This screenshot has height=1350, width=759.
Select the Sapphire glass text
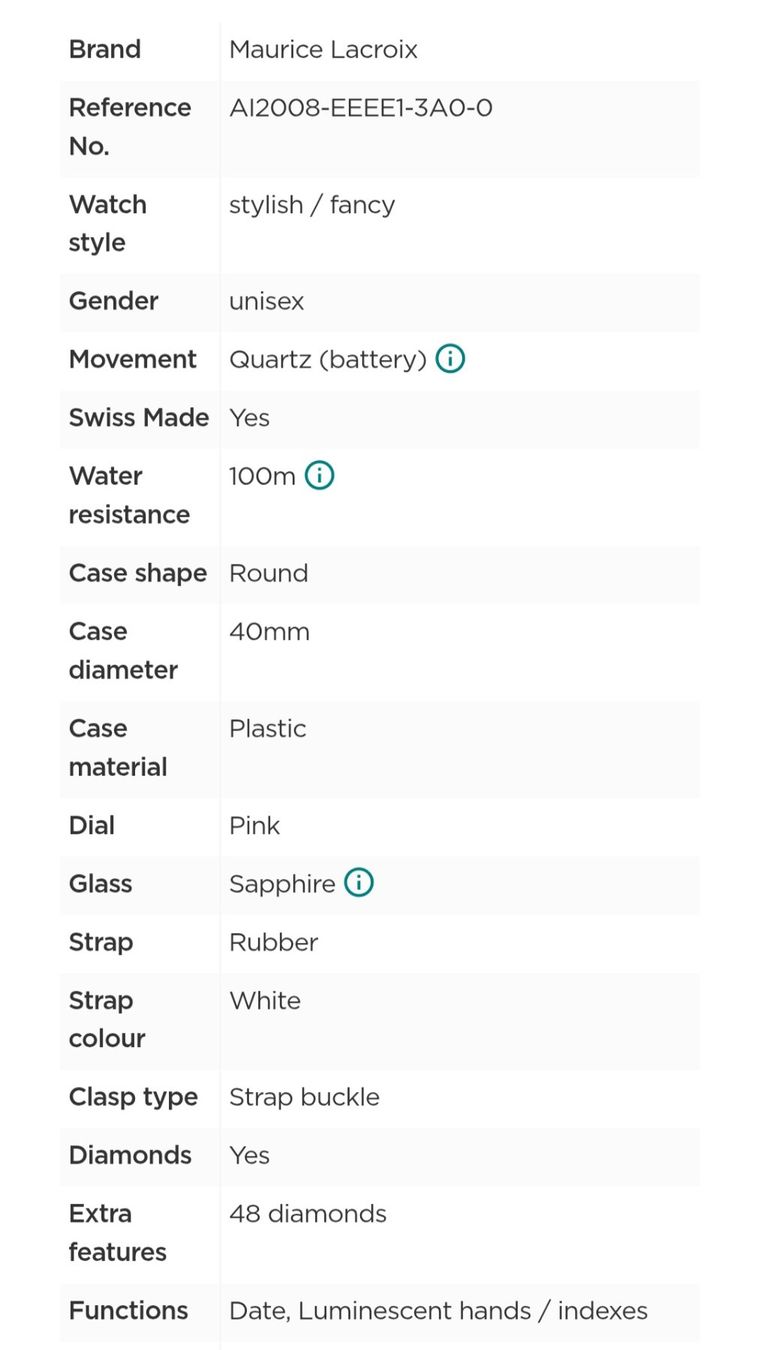[282, 884]
